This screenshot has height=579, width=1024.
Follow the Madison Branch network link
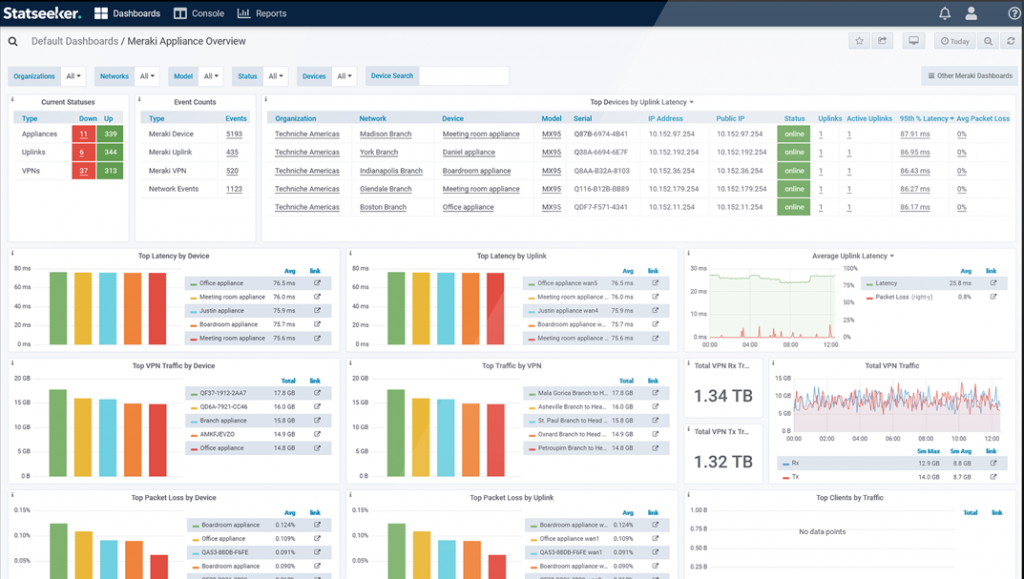pyautogui.click(x=386, y=134)
